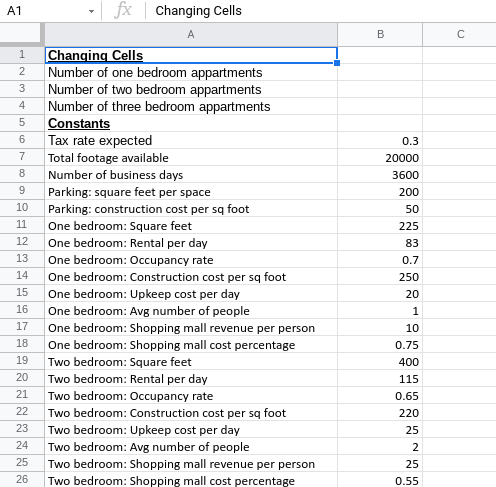
Task: Select cell 'Two bedroom: Construction cost per sq foot'
Action: (x=191, y=412)
